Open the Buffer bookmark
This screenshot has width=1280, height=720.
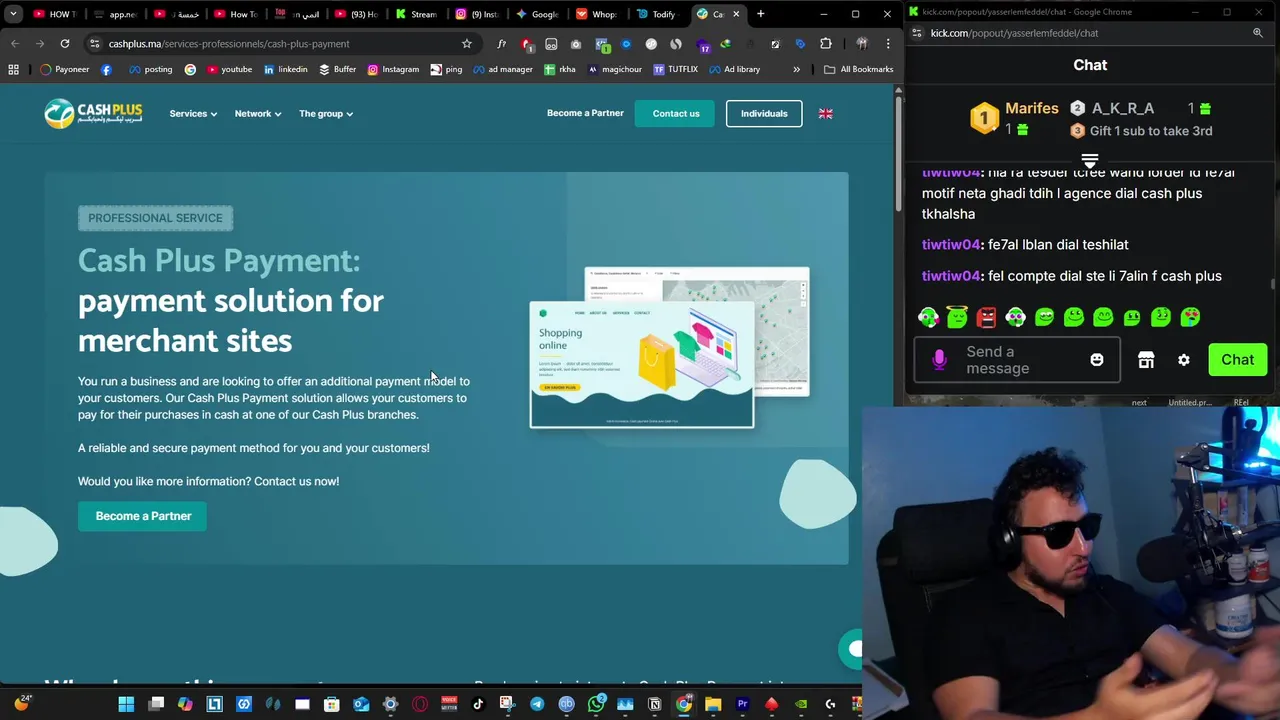click(337, 69)
